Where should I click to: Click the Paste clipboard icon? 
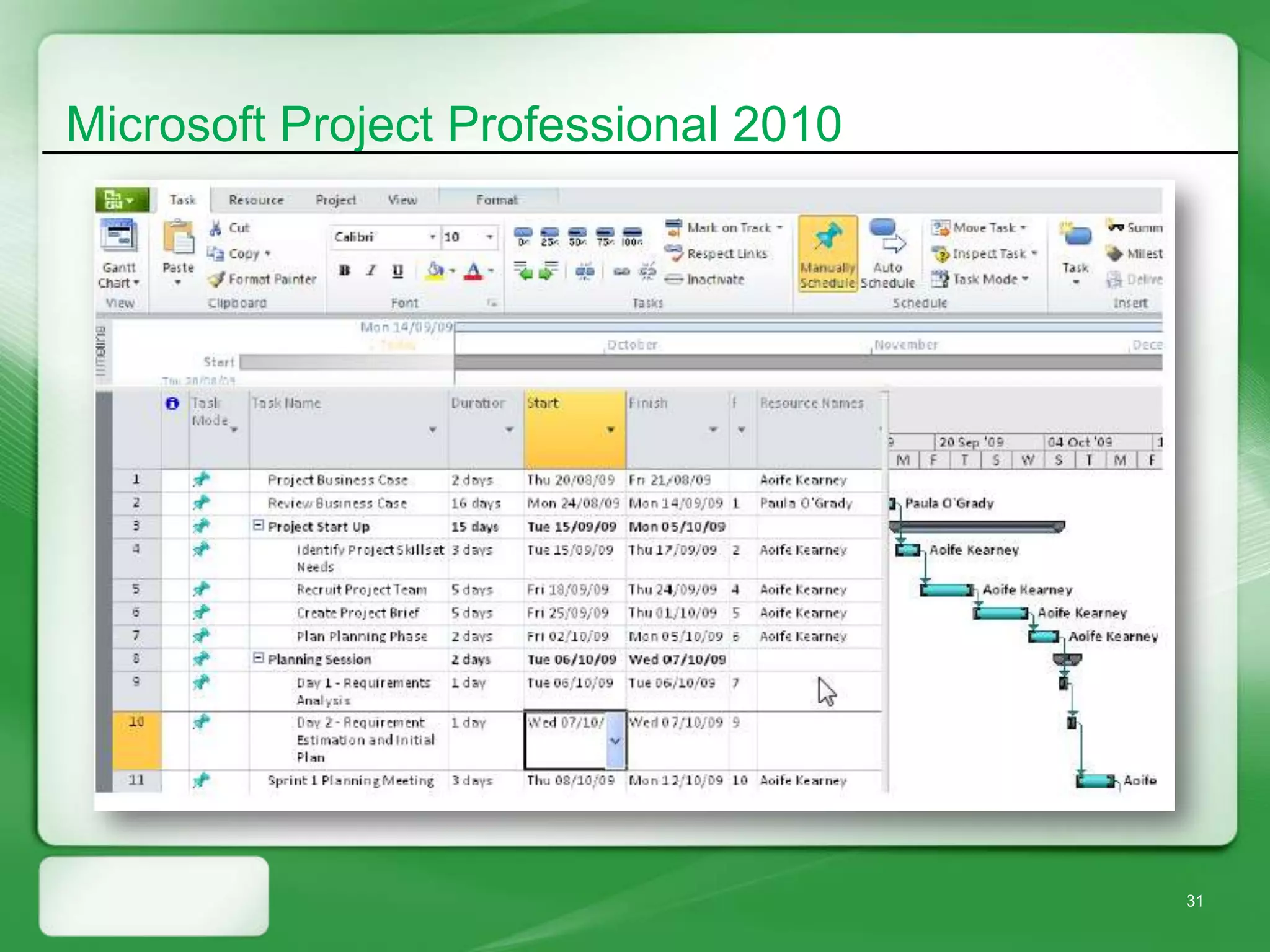click(178, 237)
